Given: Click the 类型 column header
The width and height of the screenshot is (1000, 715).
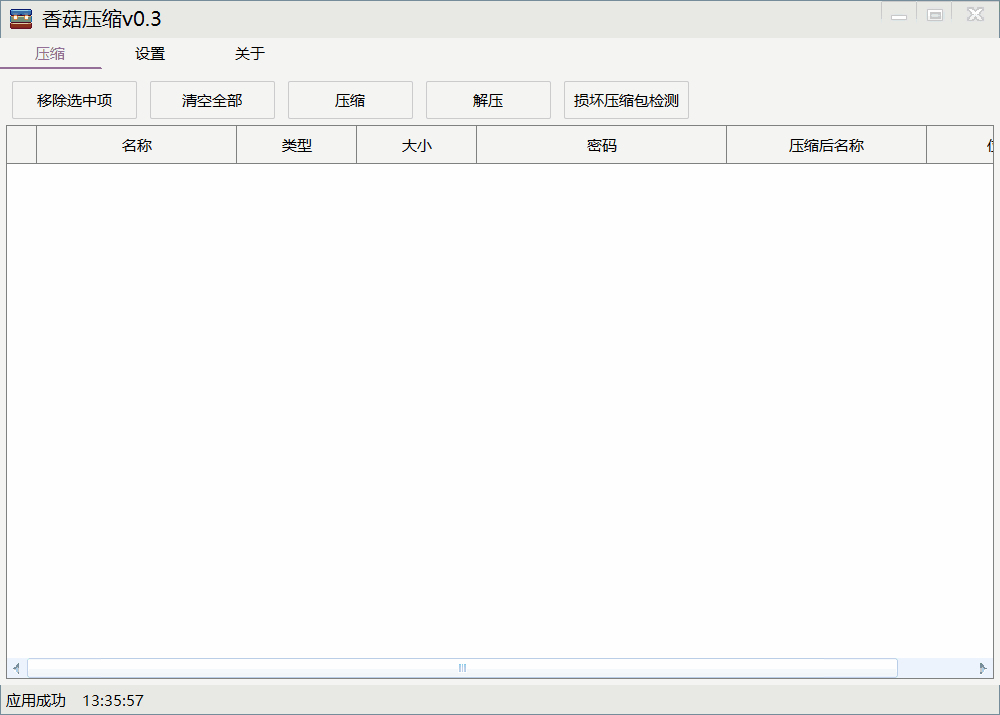Looking at the screenshot, I should point(295,144).
